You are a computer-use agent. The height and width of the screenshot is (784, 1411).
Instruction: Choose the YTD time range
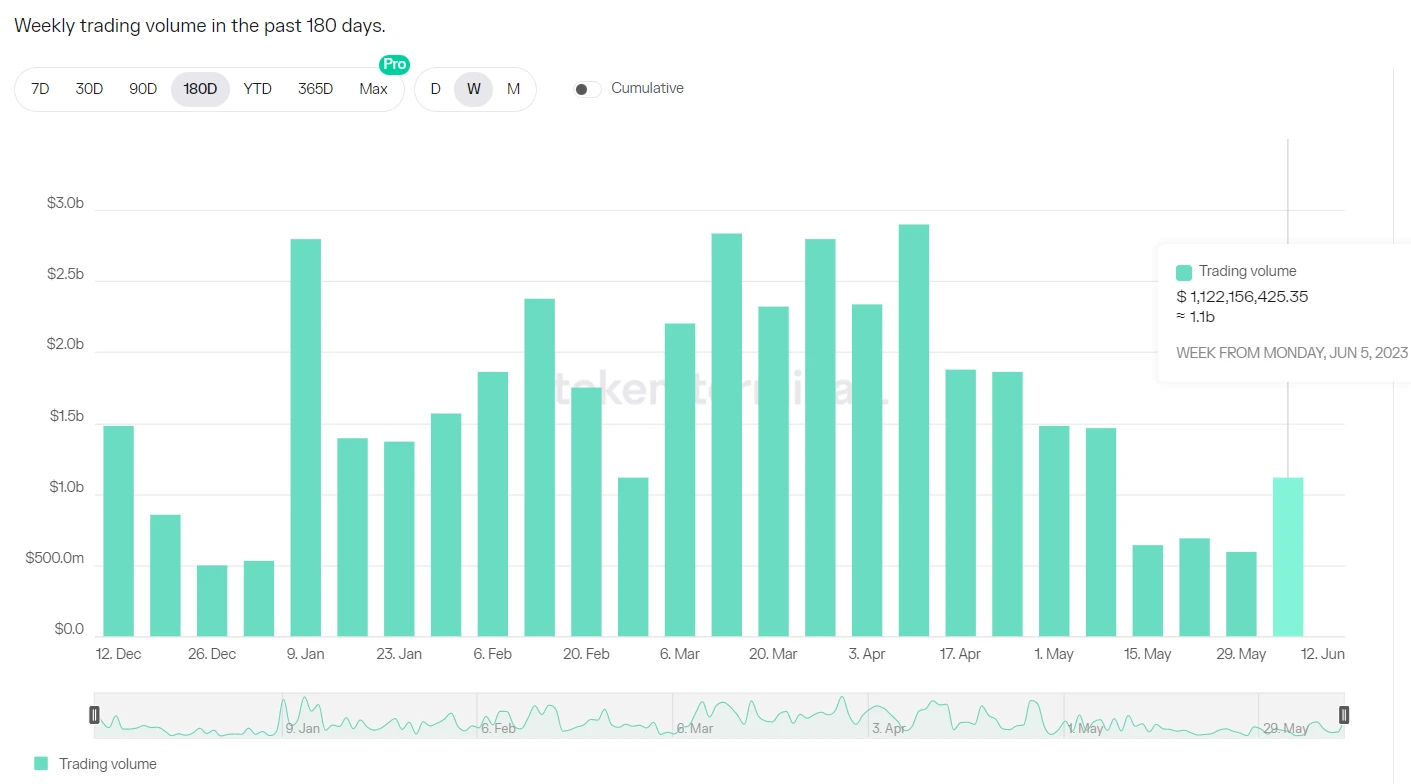pos(257,89)
